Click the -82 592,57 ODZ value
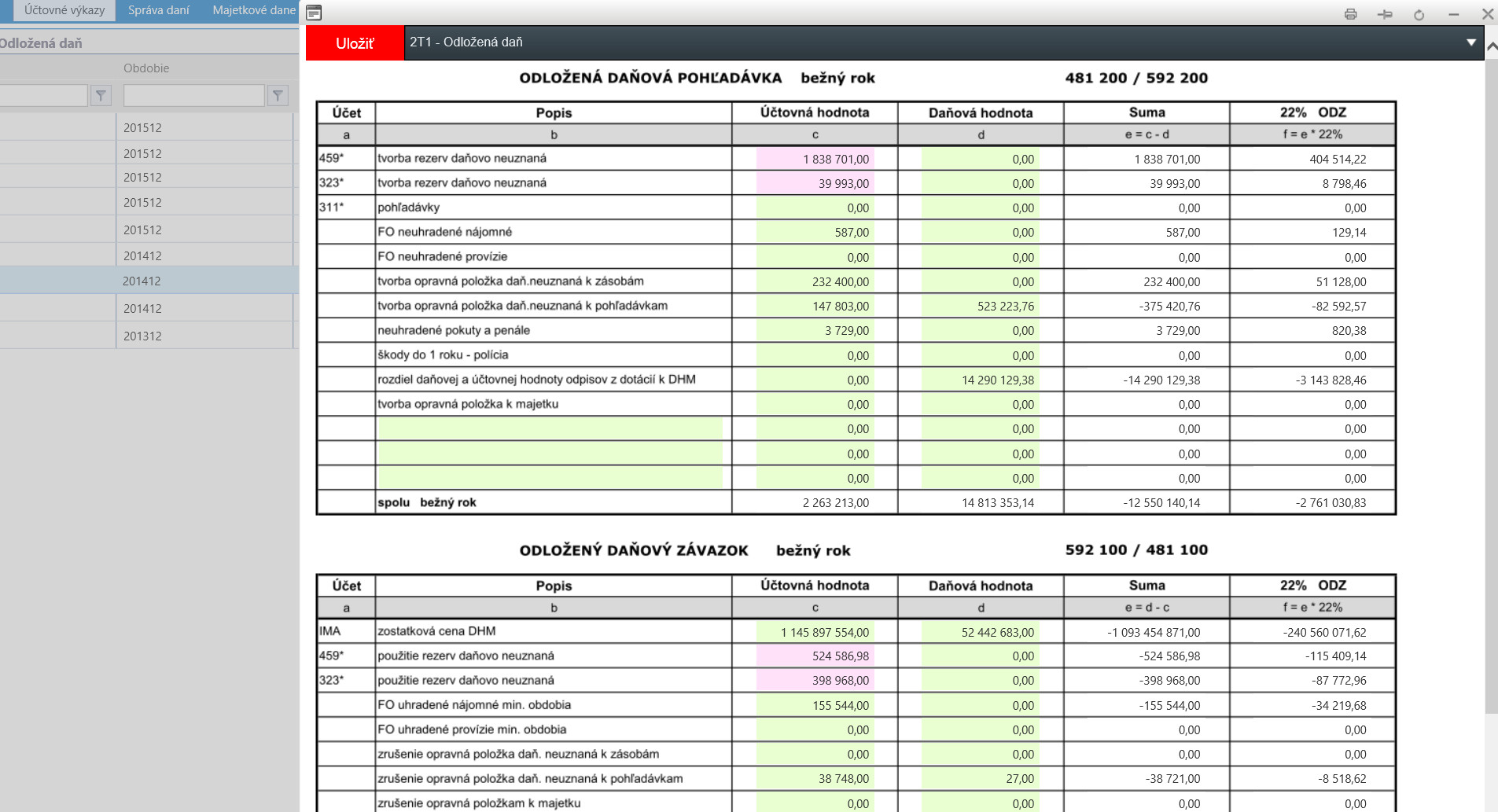 1339,306
